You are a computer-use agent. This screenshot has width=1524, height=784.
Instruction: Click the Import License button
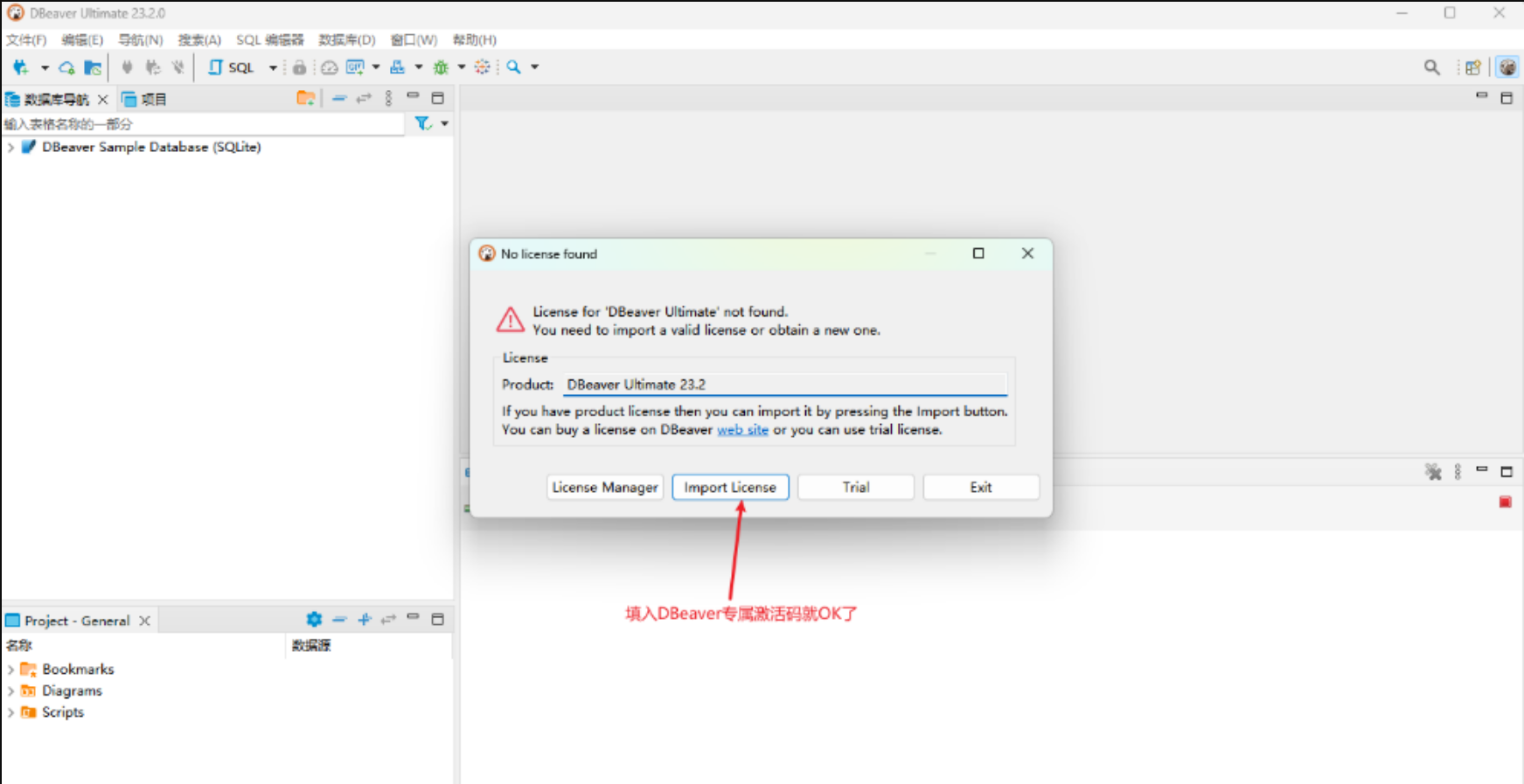coord(730,488)
